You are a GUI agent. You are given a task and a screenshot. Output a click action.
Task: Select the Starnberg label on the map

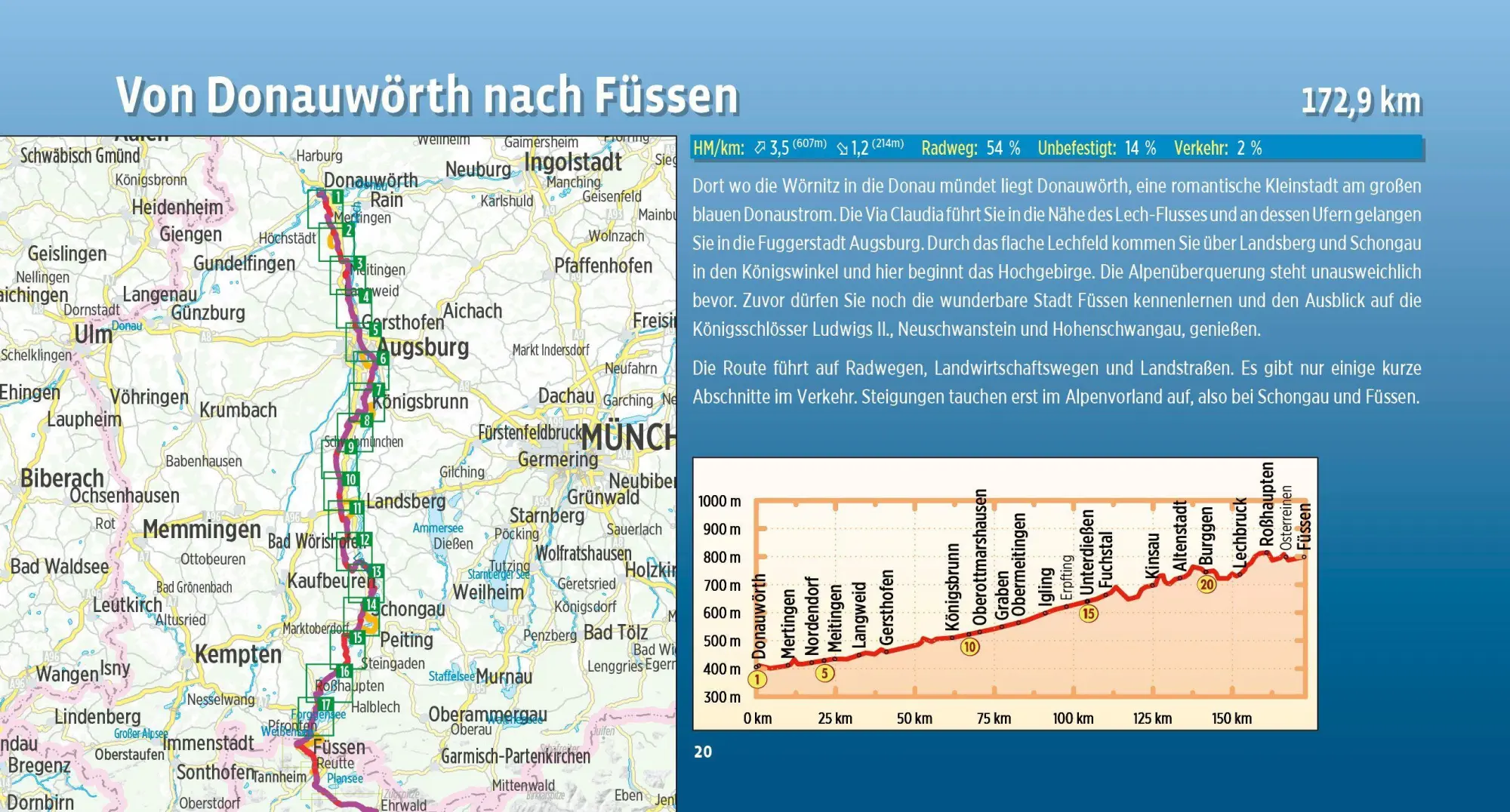tap(547, 515)
